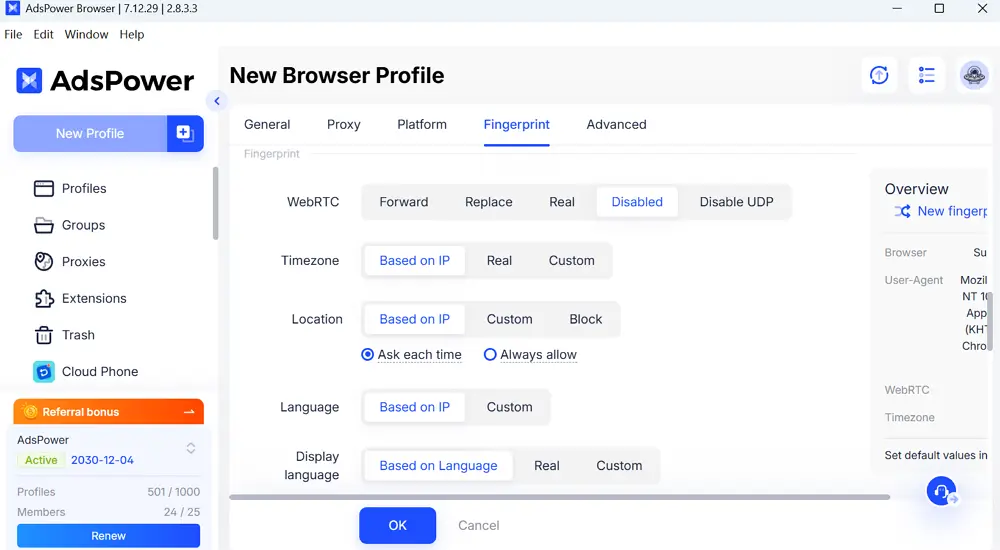The height and width of the screenshot is (550, 1000).
Task: Click the Renew button
Action: 108,536
